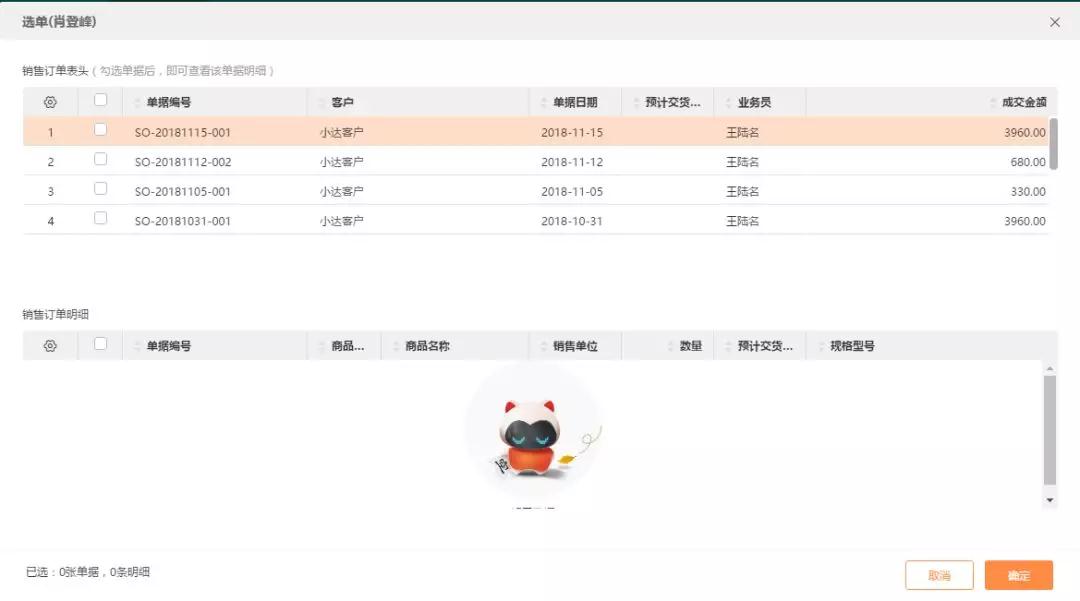Toggle select-all checkbox in order header table
The image size is (1080, 601).
coord(100,100)
